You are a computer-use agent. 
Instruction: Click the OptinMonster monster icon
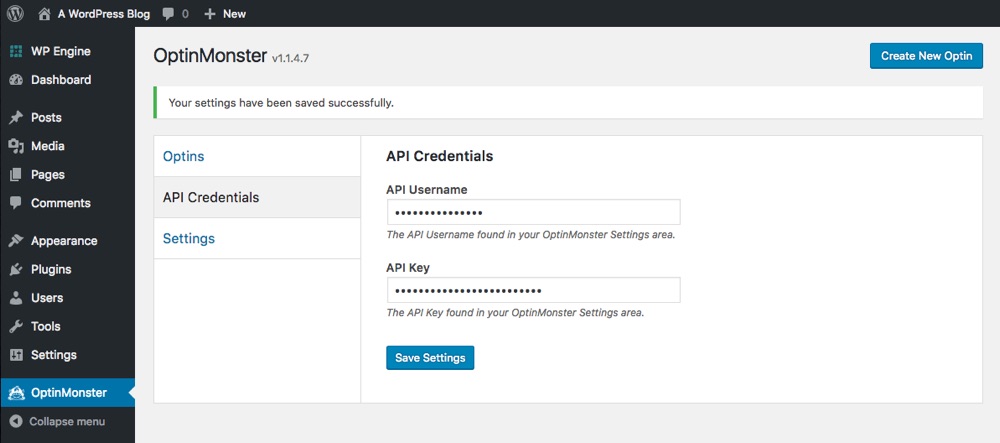point(16,393)
